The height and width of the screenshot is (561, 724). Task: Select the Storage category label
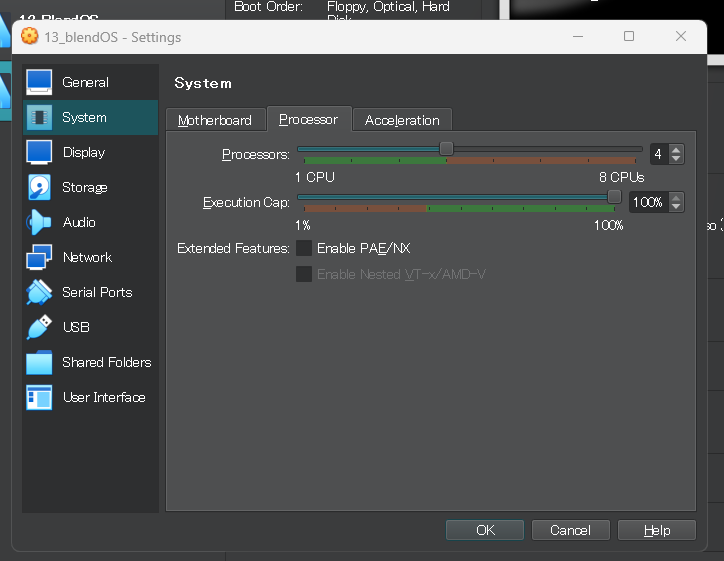click(x=84, y=188)
